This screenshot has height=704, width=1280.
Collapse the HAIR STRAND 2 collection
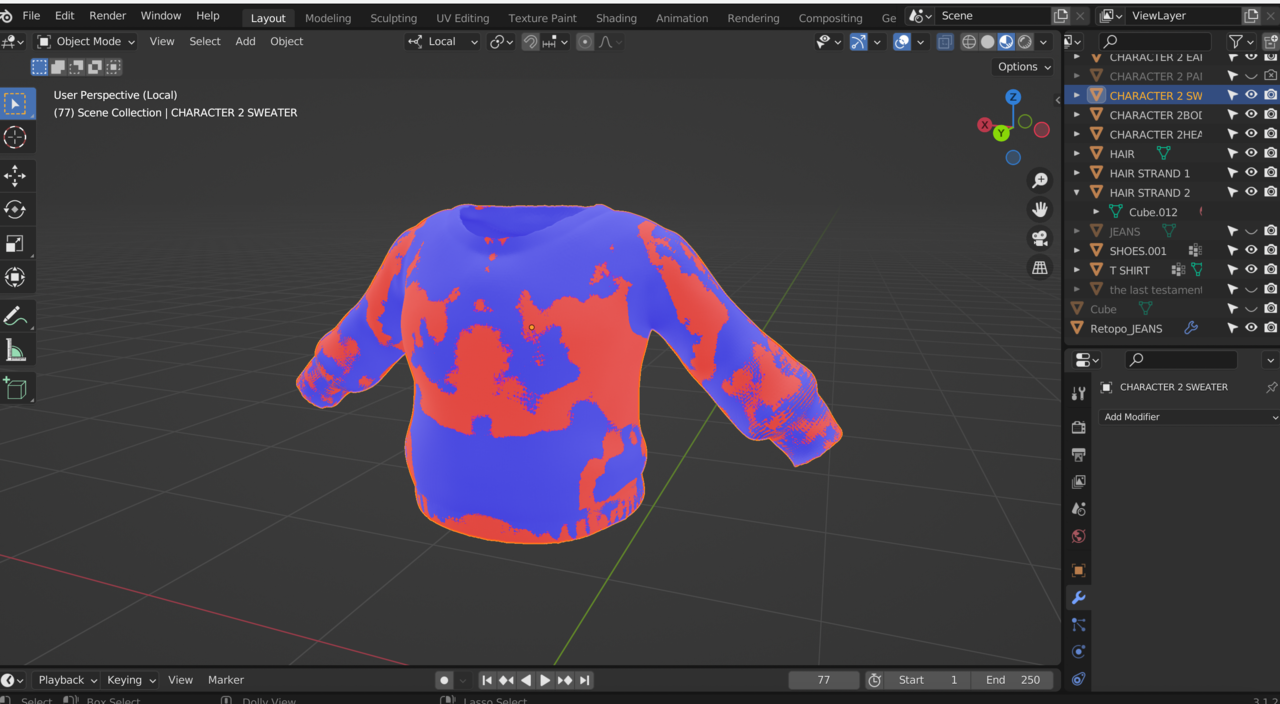(1077, 192)
